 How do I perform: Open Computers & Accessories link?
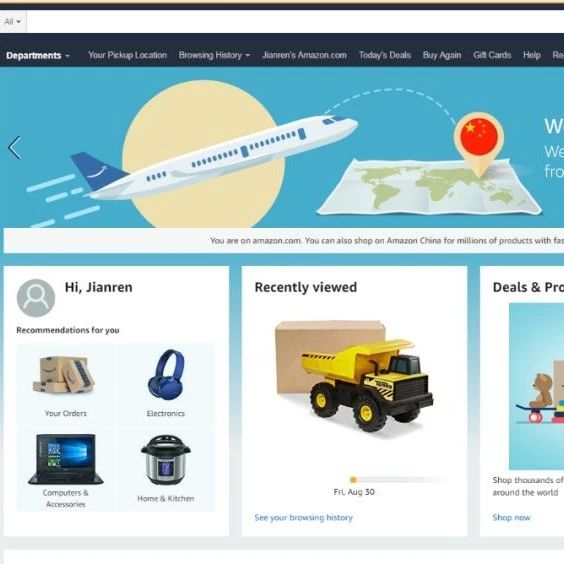65,498
